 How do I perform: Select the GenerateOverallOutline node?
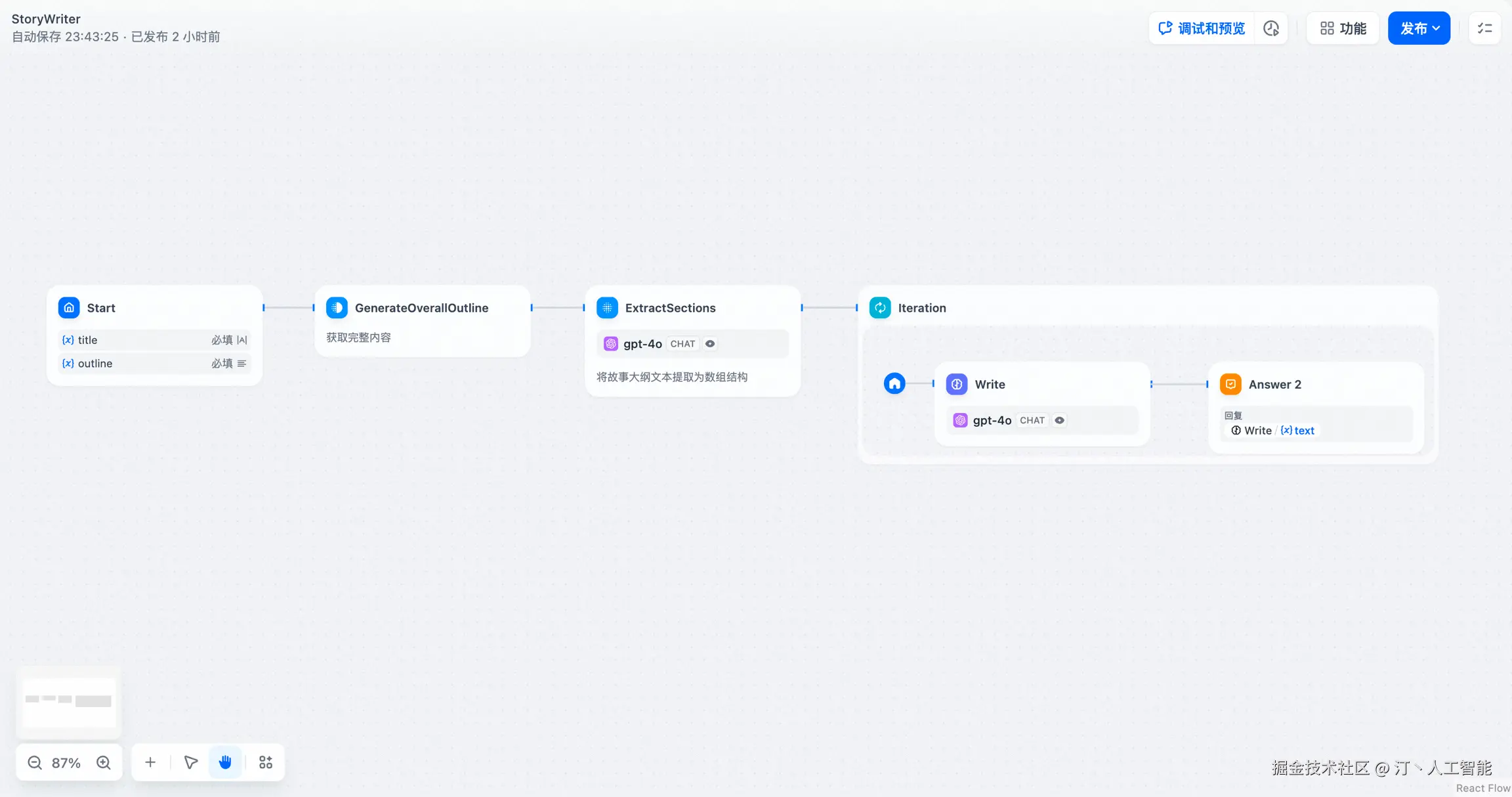click(421, 308)
